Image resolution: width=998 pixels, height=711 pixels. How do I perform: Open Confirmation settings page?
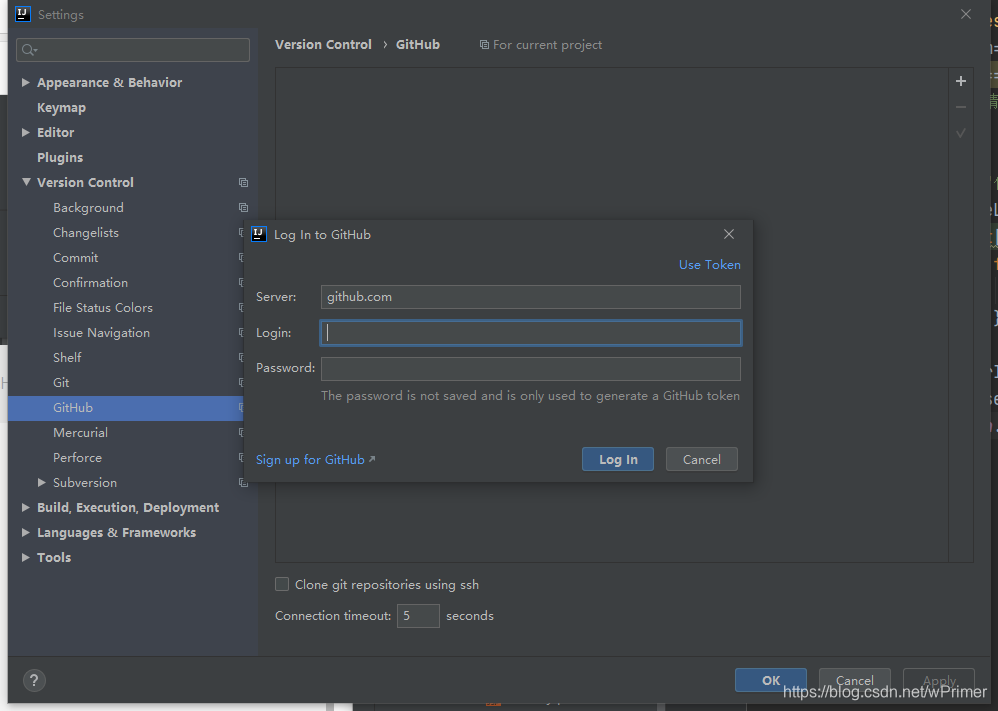pos(90,283)
